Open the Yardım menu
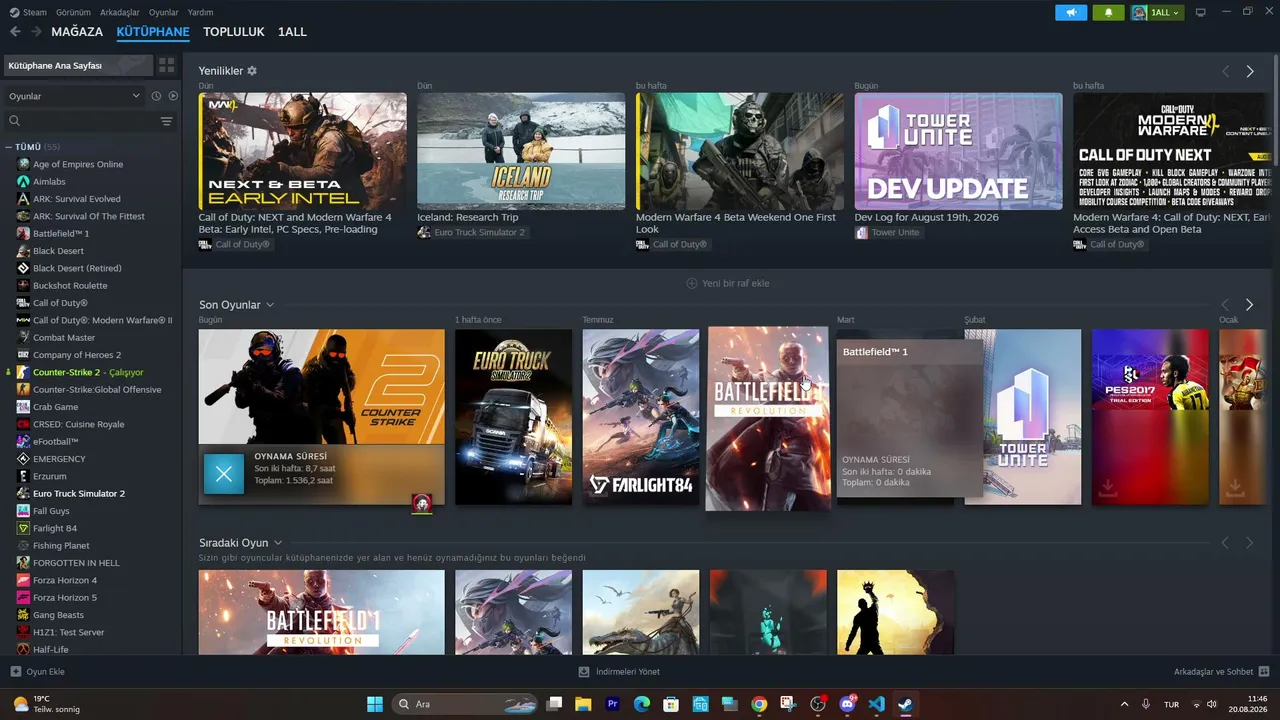1280x720 pixels. point(201,13)
